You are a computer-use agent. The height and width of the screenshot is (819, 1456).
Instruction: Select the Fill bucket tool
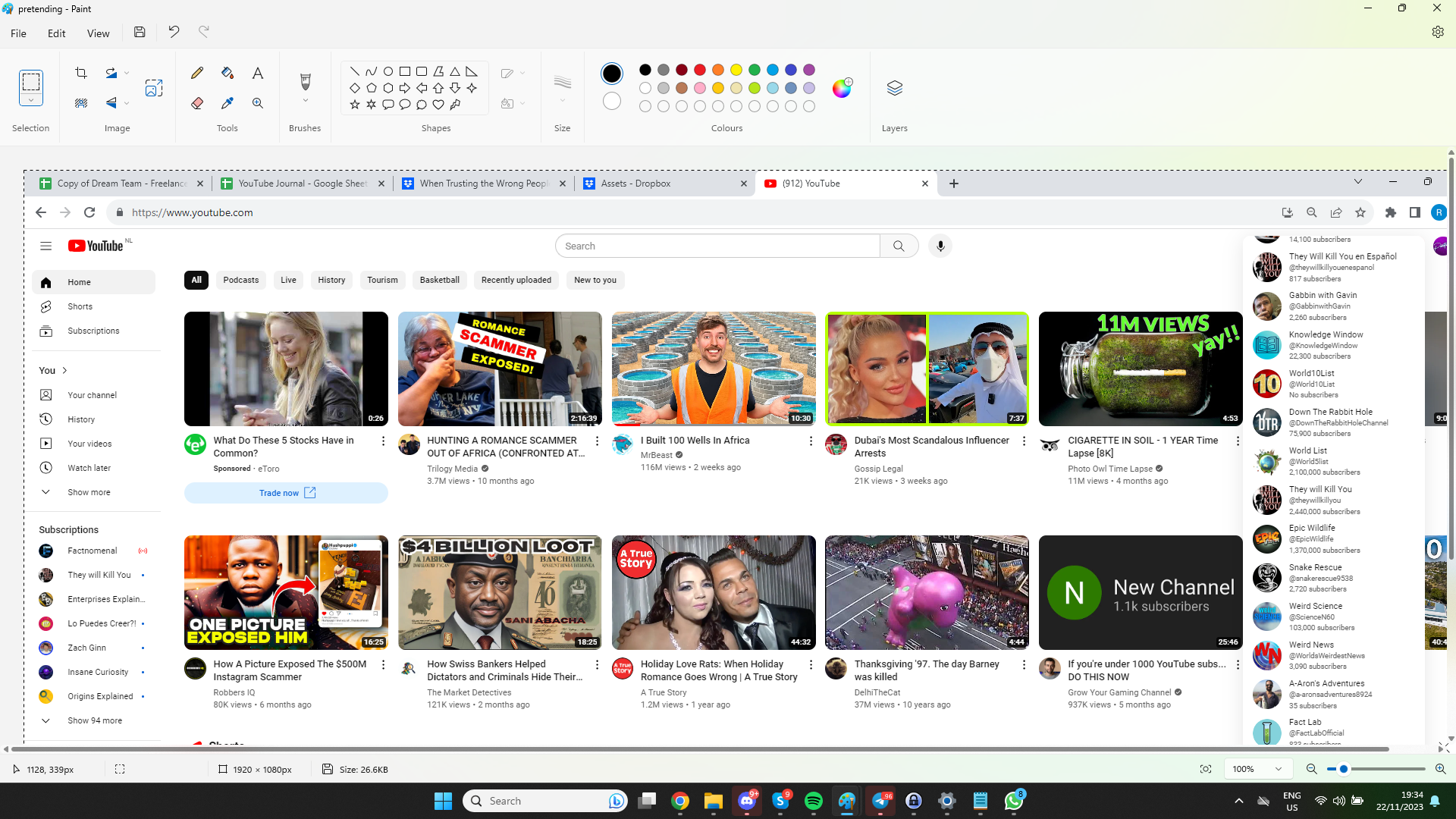click(x=227, y=73)
